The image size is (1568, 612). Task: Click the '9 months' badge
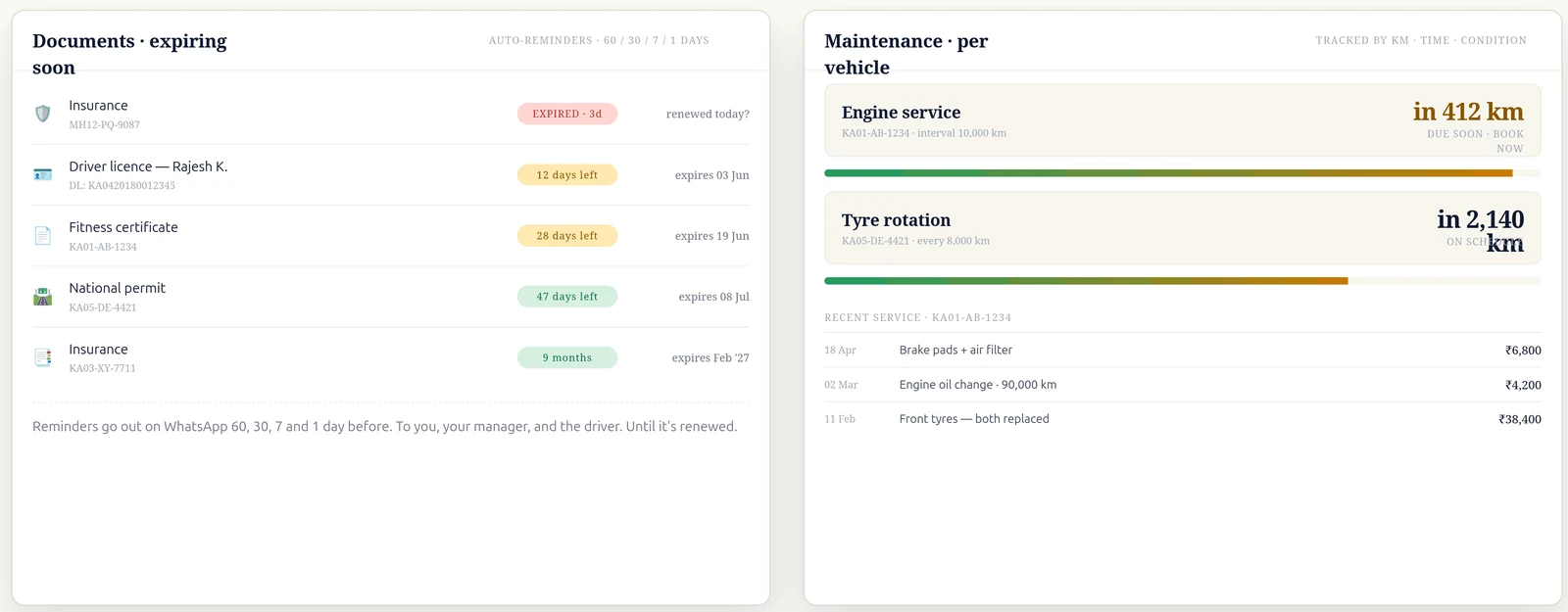[567, 357]
